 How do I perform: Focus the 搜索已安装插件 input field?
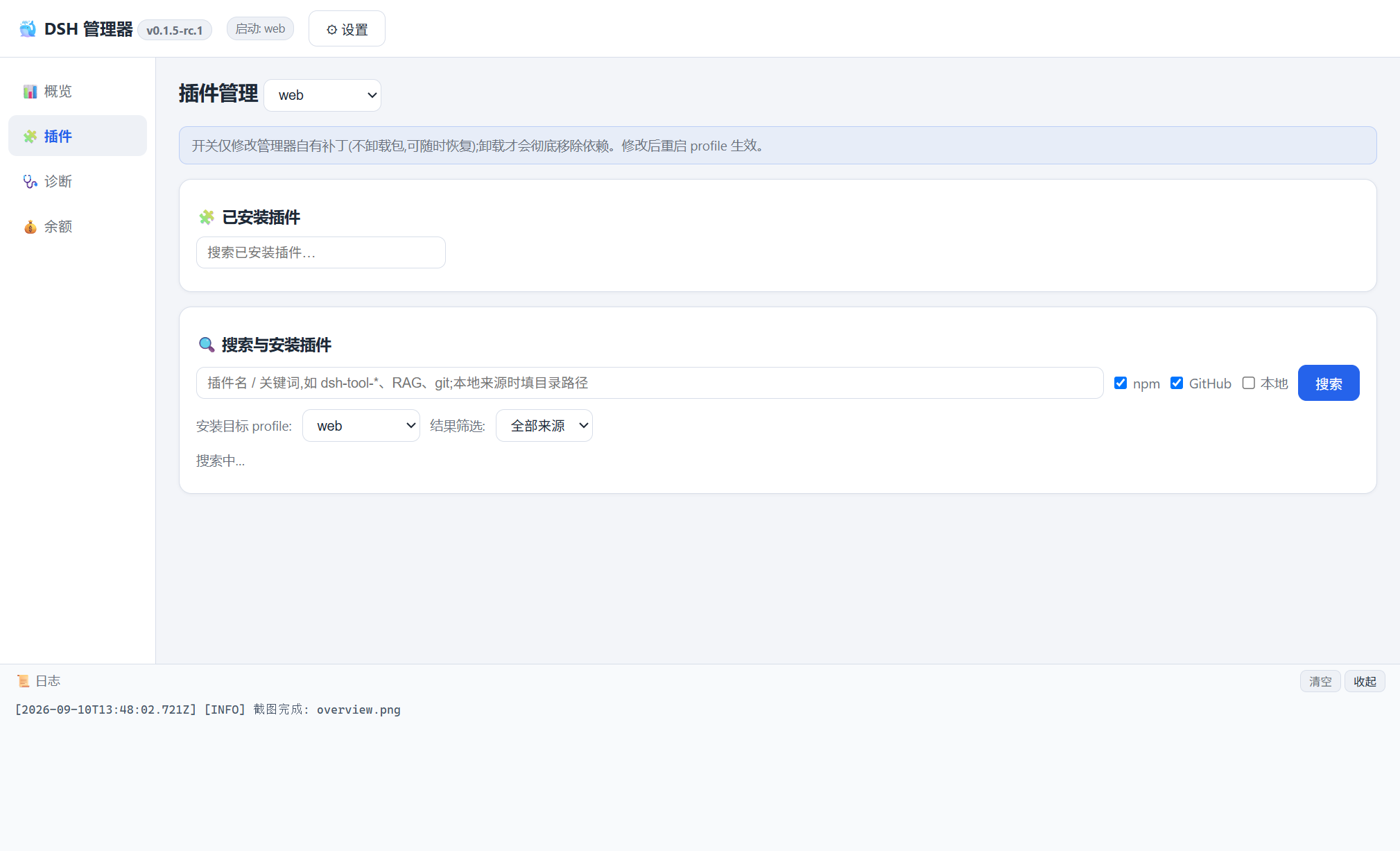[321, 252]
